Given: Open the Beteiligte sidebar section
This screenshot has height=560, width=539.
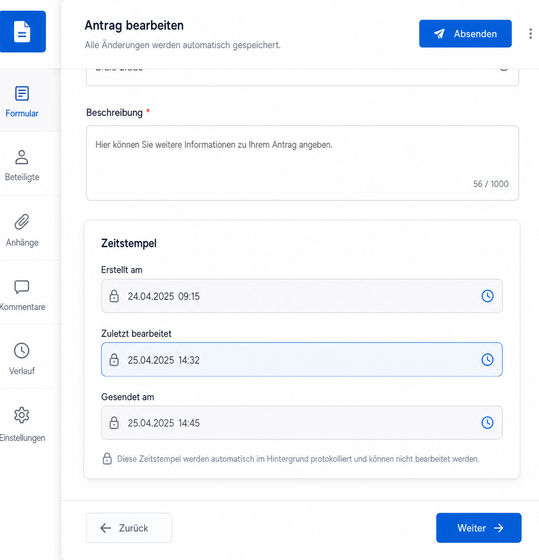Looking at the screenshot, I should 22,165.
